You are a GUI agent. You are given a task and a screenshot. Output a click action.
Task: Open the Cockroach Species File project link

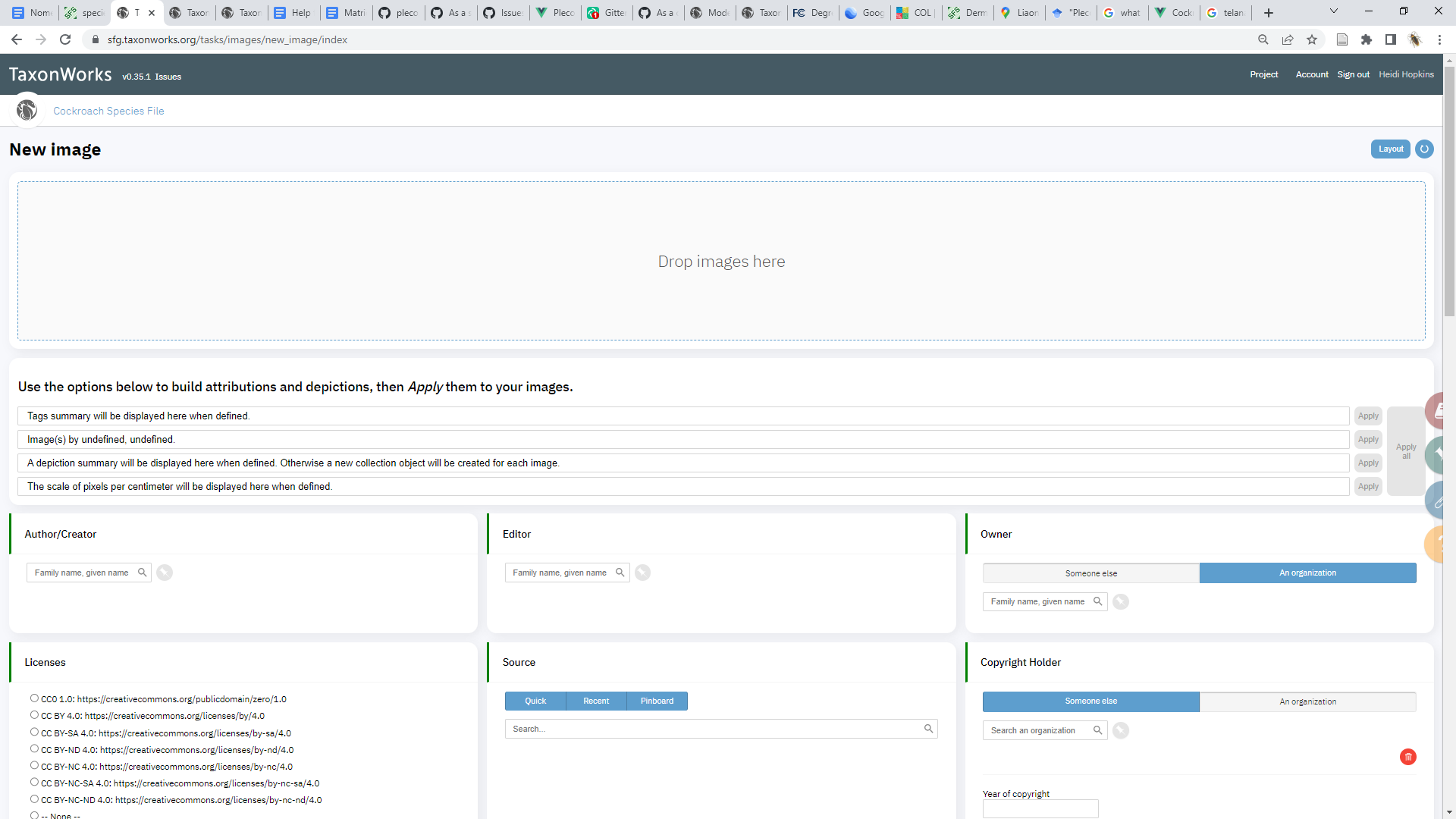(108, 111)
